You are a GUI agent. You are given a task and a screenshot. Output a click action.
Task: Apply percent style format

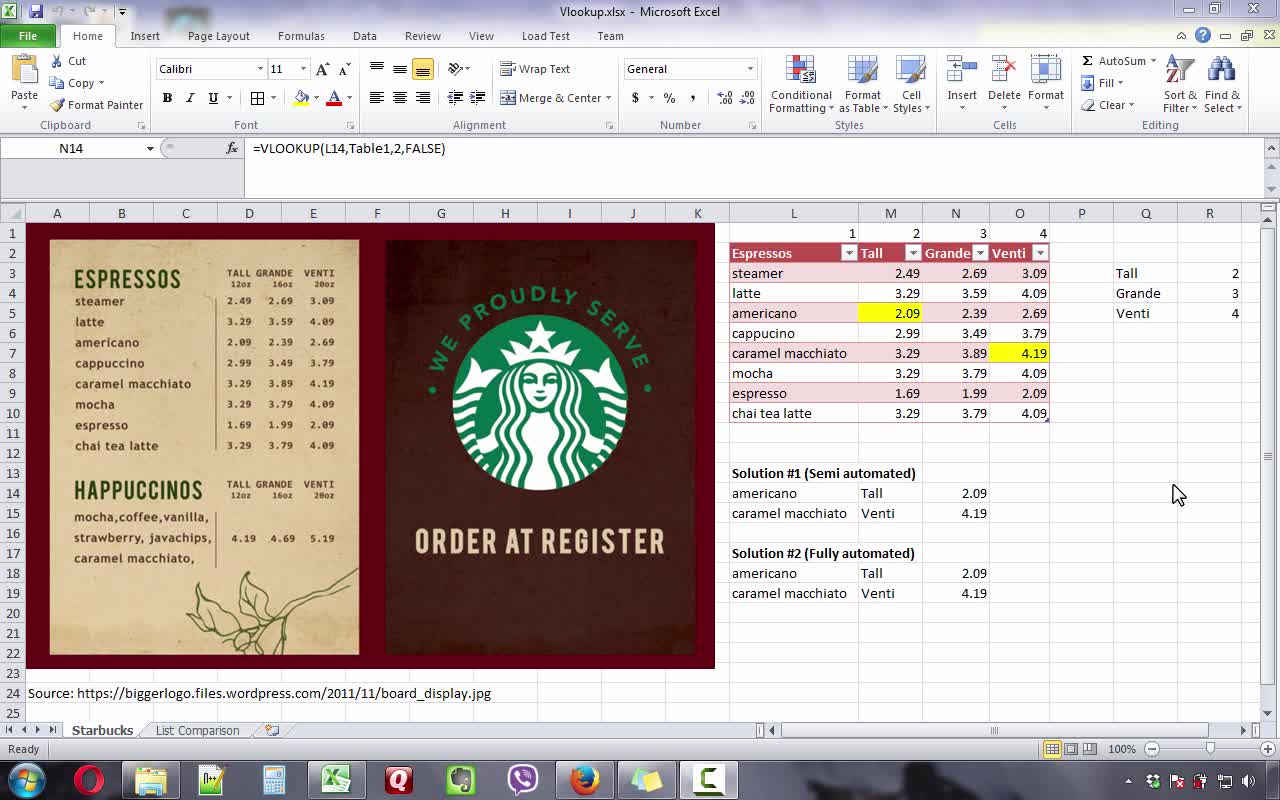tap(669, 98)
